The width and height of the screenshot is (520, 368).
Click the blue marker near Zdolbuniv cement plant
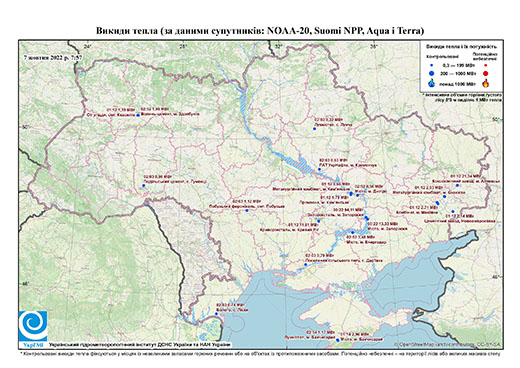138,115
